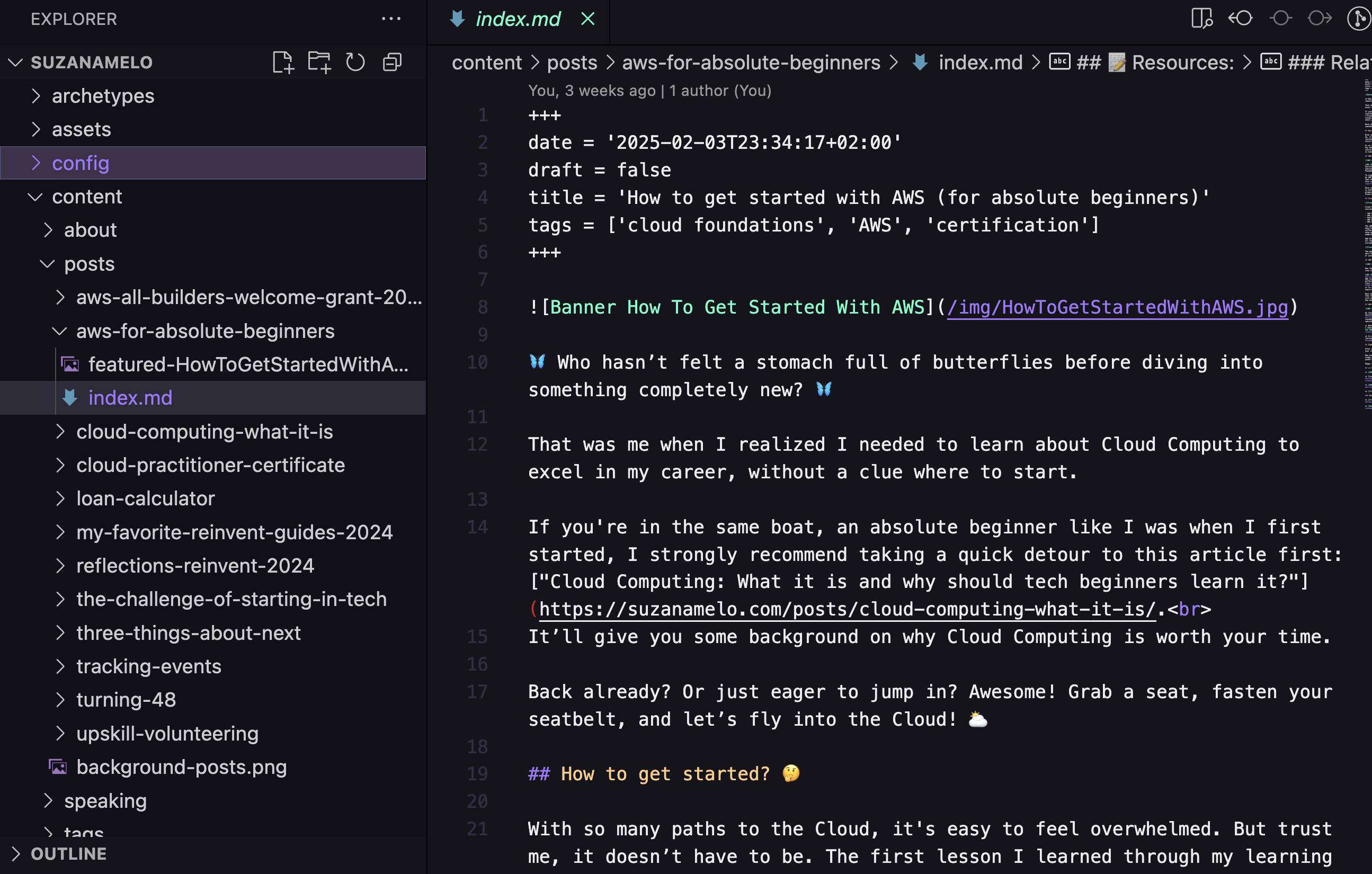Image resolution: width=1372 pixels, height=874 pixels.
Task: Click the file icon on the index.md tab
Action: pyautogui.click(x=458, y=19)
